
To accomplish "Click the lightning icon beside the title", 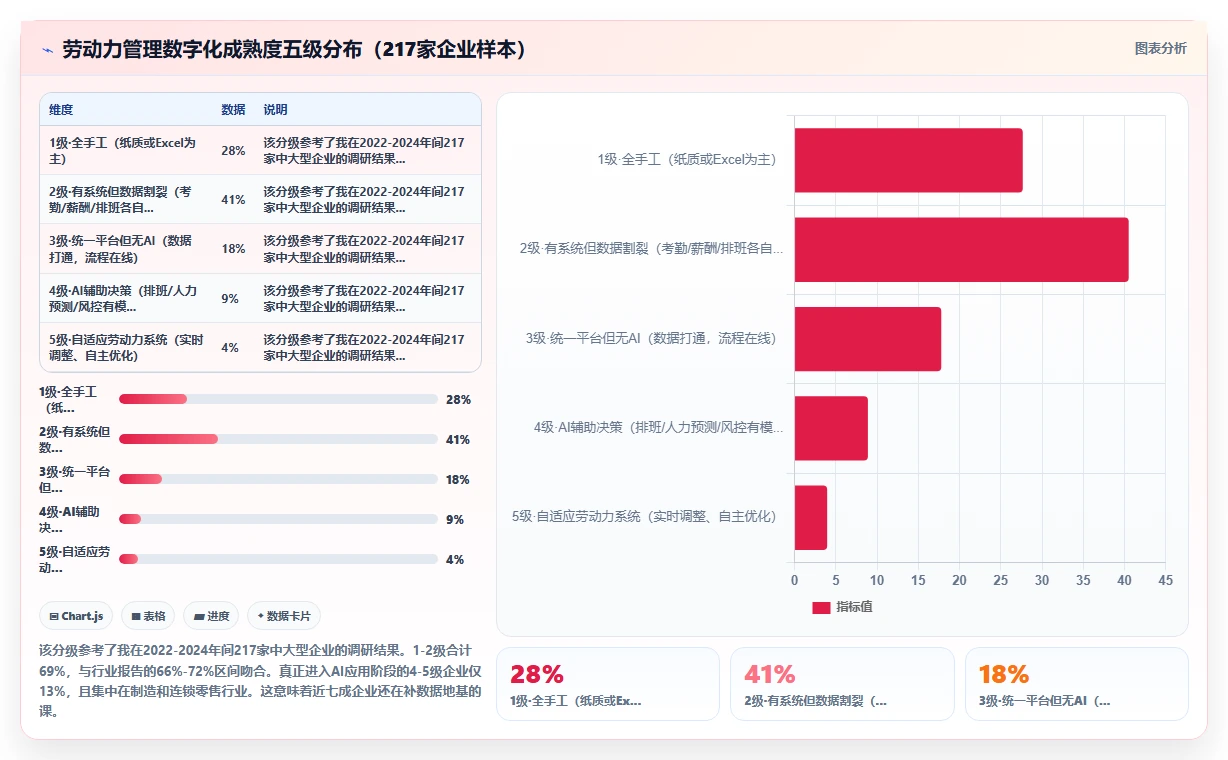I will pyautogui.click(x=47, y=50).
